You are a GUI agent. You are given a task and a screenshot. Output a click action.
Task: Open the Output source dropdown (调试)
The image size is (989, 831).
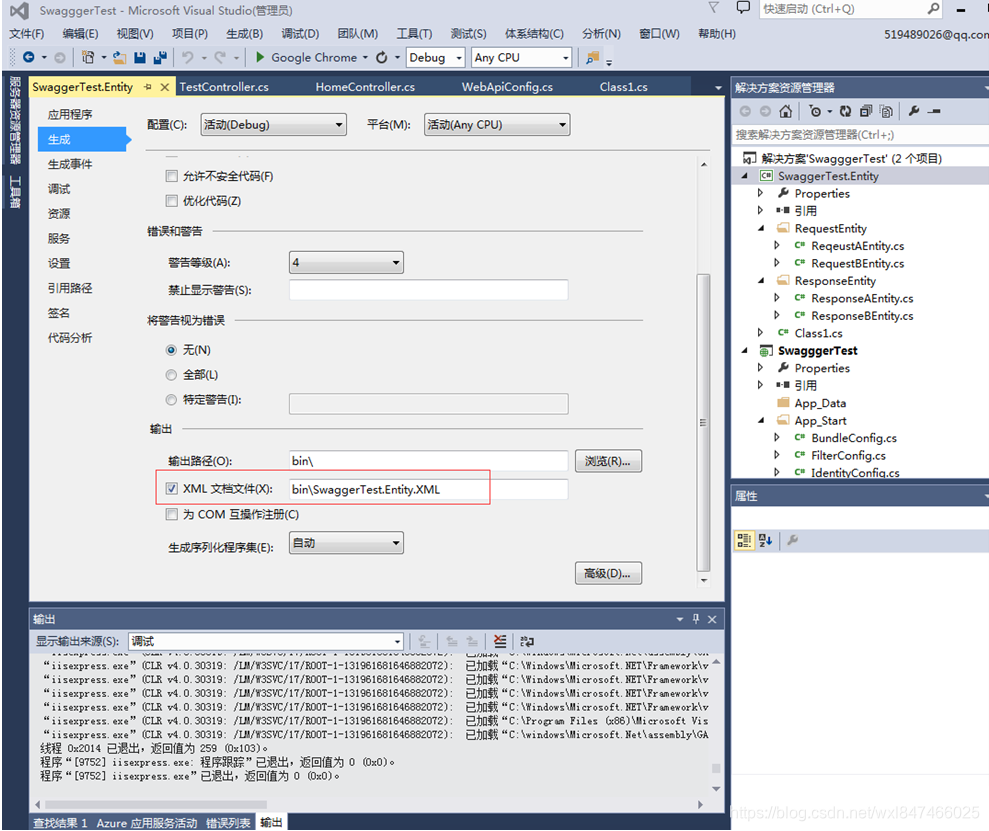(266, 641)
